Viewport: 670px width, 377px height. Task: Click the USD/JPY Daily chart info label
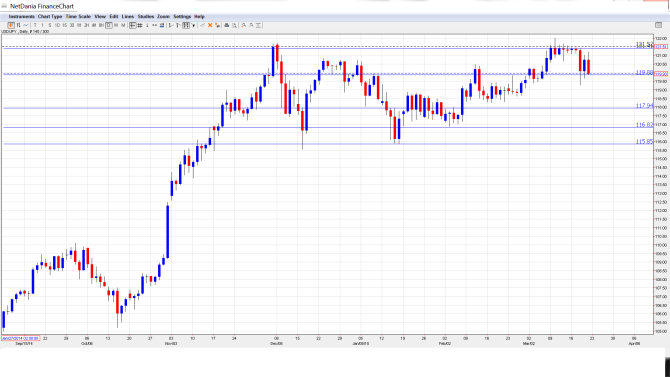click(x=25, y=32)
